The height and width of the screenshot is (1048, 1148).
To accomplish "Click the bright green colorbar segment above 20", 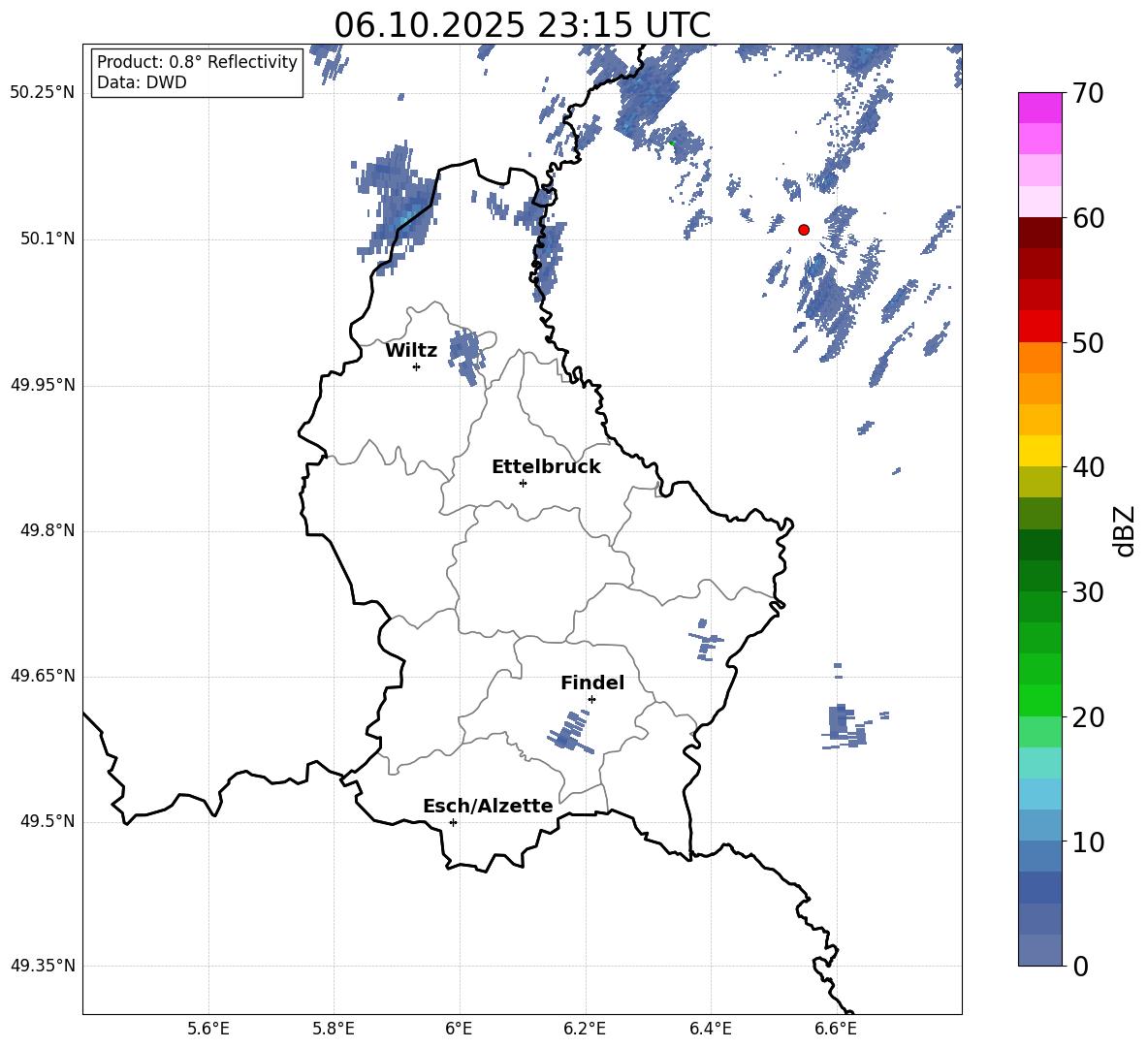I will click(1039, 700).
